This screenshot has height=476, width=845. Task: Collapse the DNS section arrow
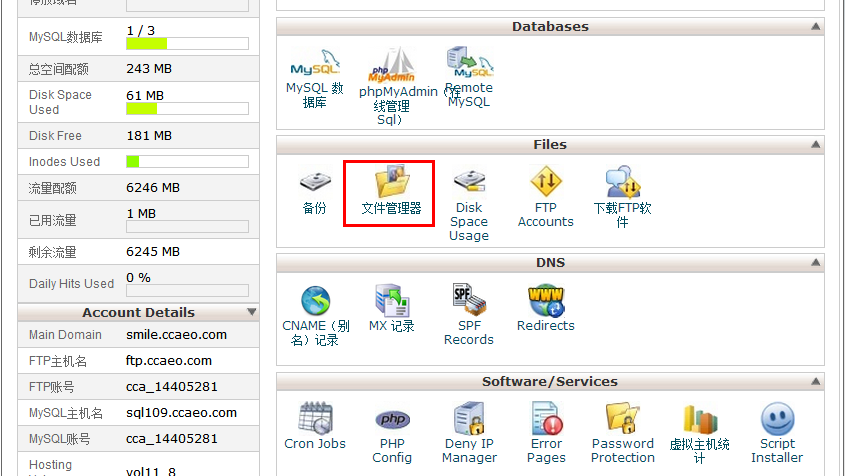pos(815,263)
